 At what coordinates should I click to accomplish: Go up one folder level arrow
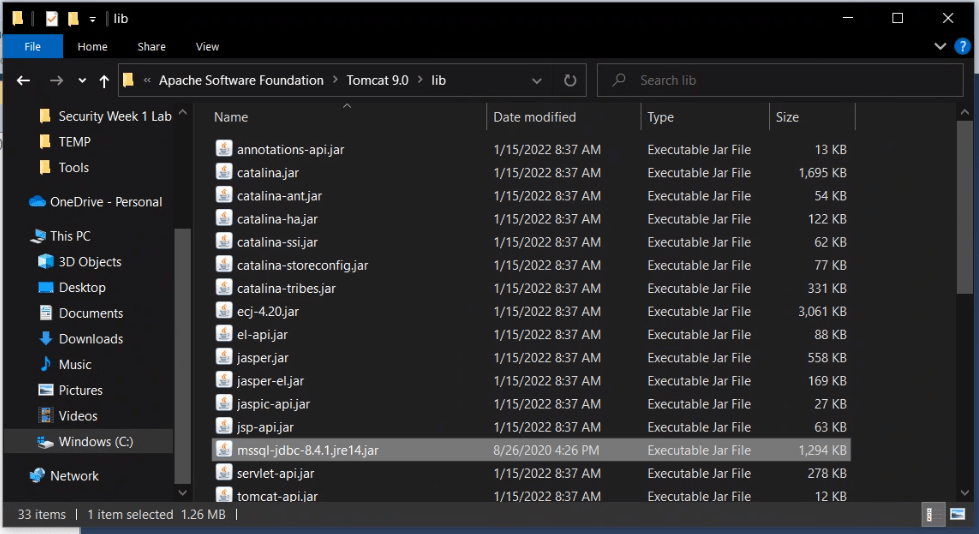pyautogui.click(x=104, y=81)
